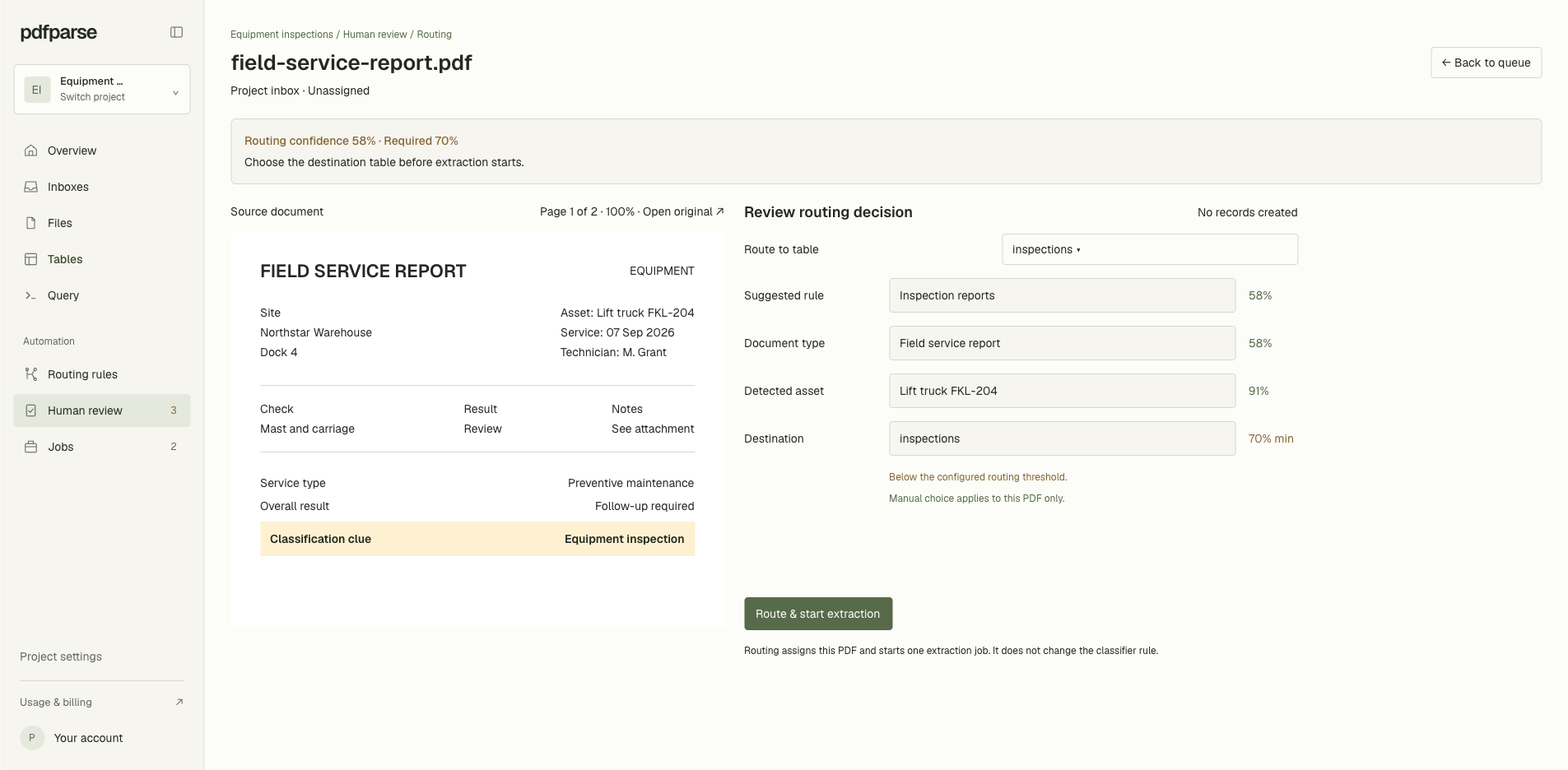1568x770 pixels.
Task: Click the Tables grid icon
Action: pos(30,259)
